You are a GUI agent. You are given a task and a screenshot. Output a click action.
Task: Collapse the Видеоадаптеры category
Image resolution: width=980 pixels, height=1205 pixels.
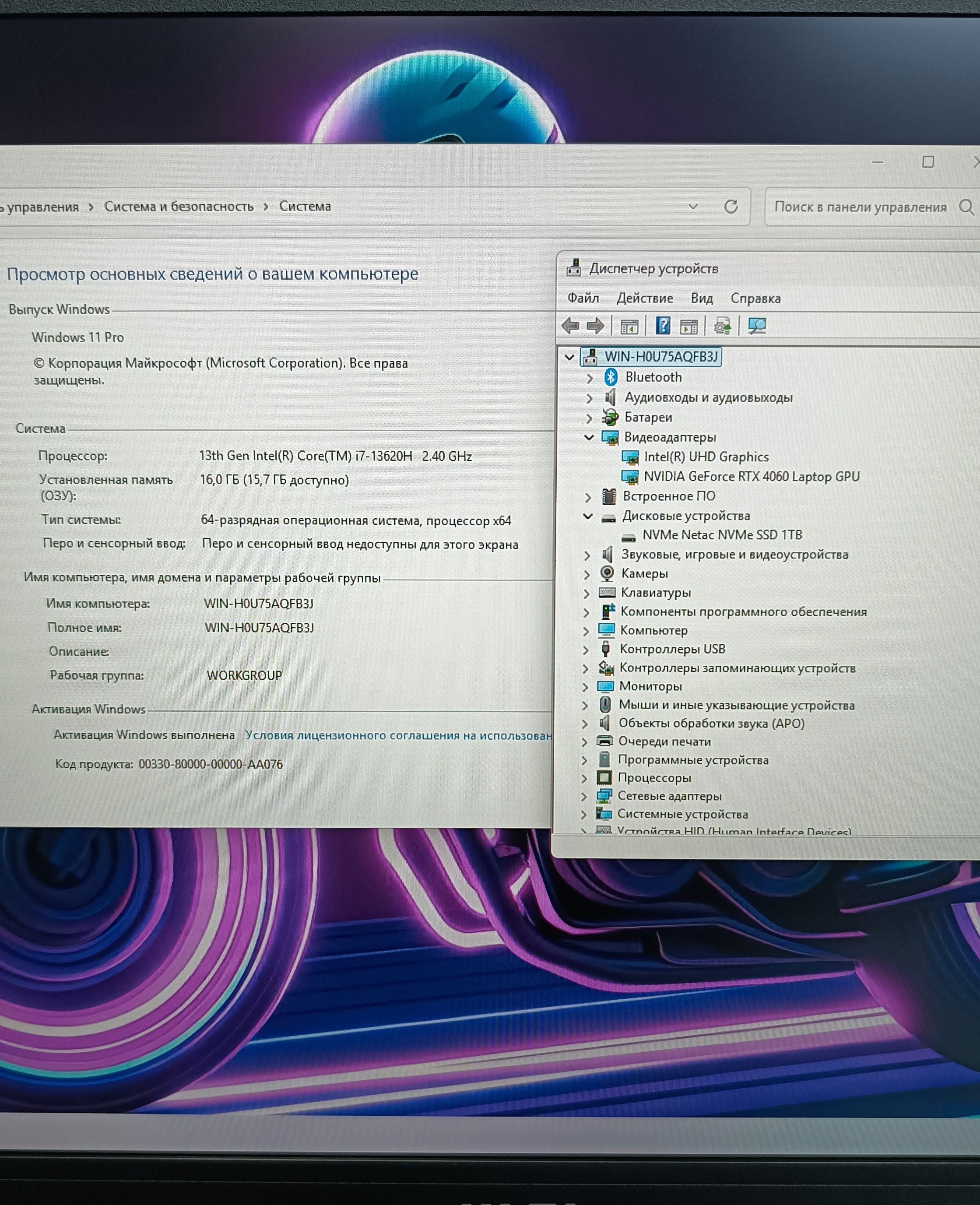[x=589, y=437]
